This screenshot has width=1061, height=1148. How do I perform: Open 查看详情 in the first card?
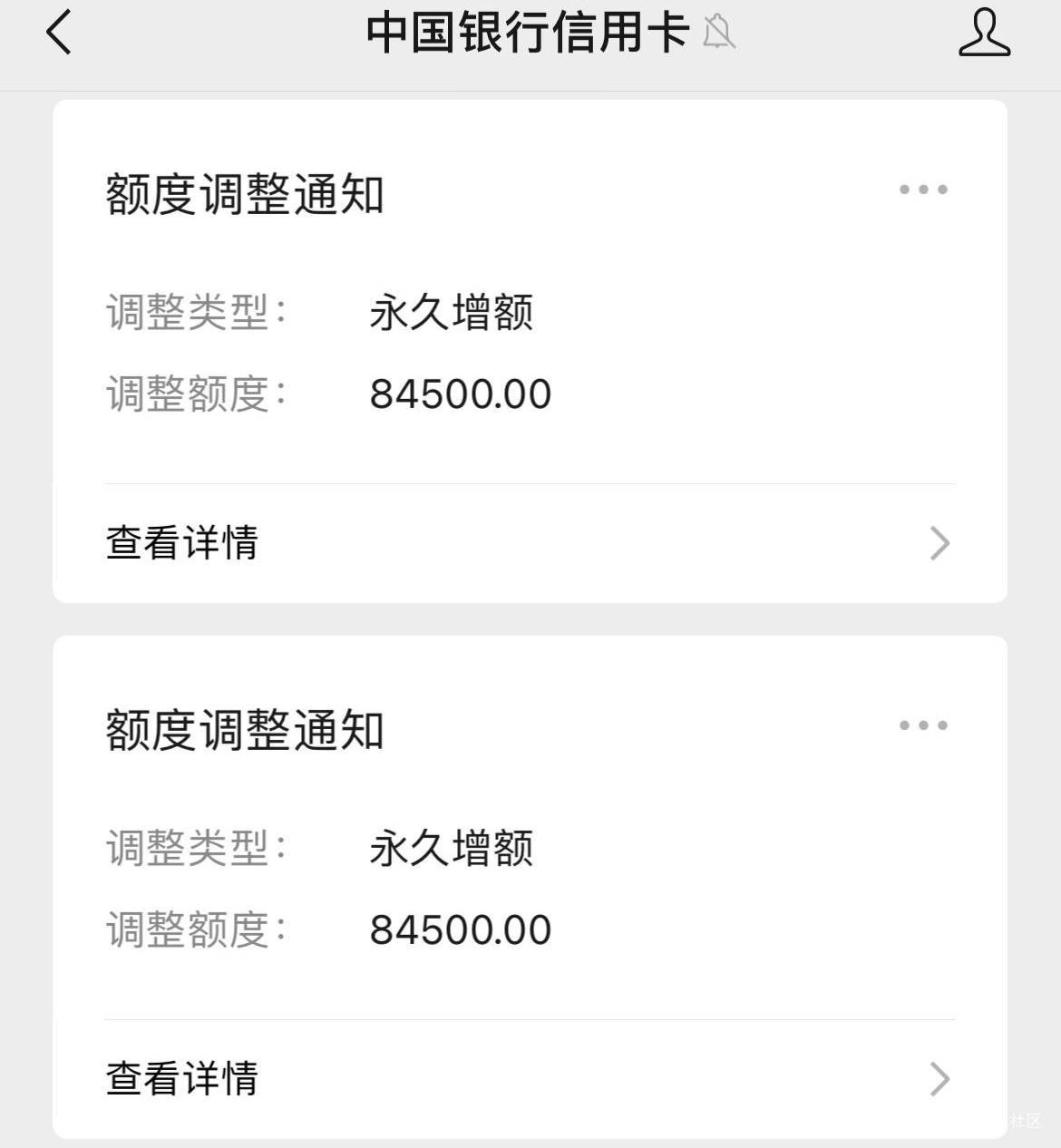530,543
